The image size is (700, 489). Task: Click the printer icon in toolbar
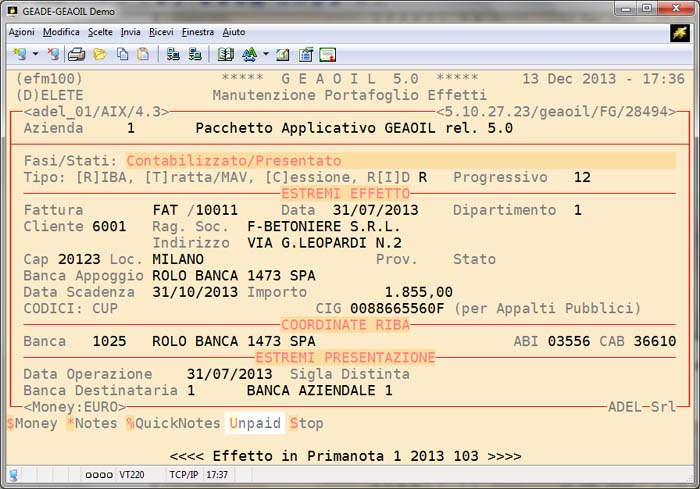pyautogui.click(x=76, y=54)
